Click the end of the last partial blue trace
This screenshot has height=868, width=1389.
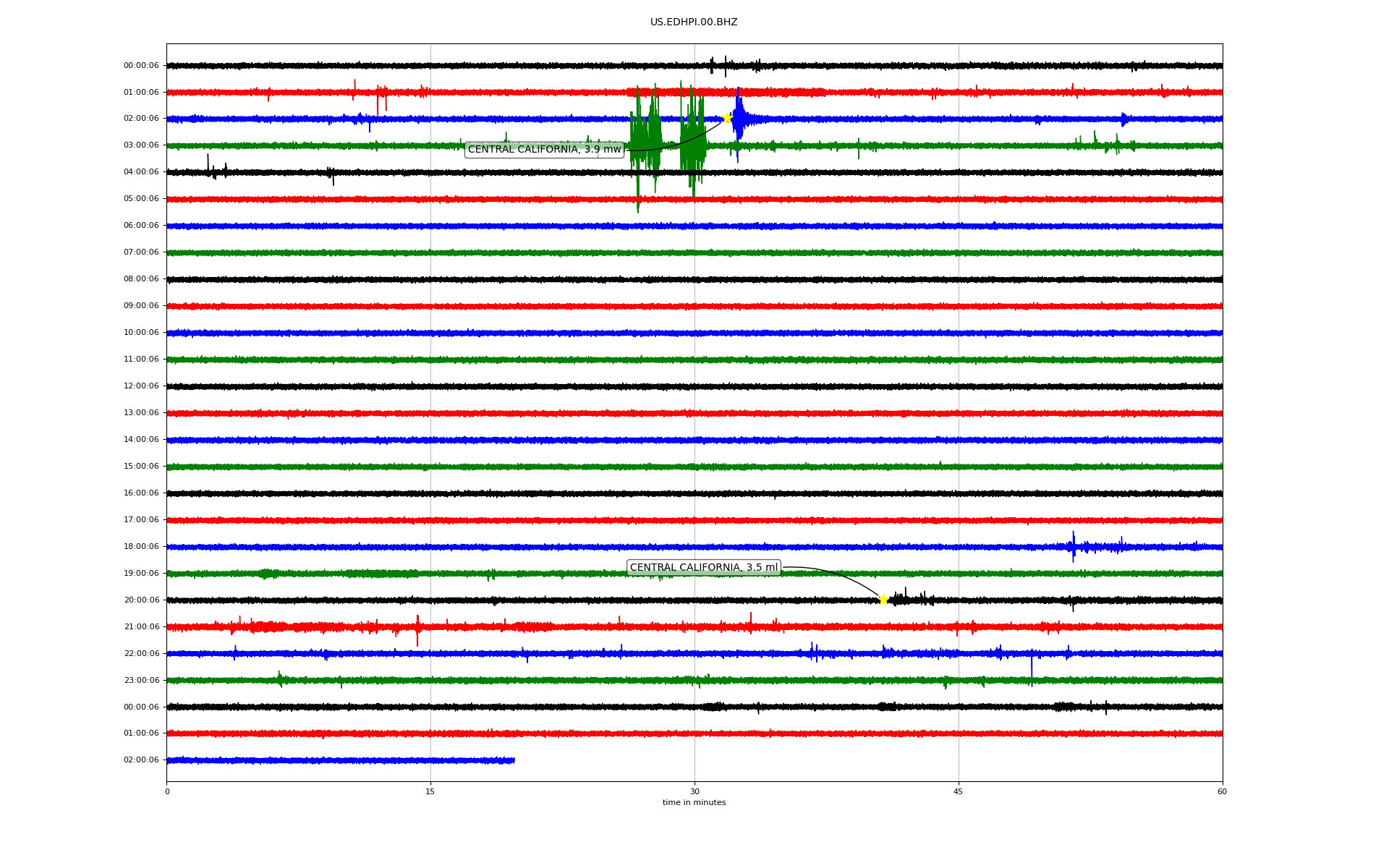[513, 760]
